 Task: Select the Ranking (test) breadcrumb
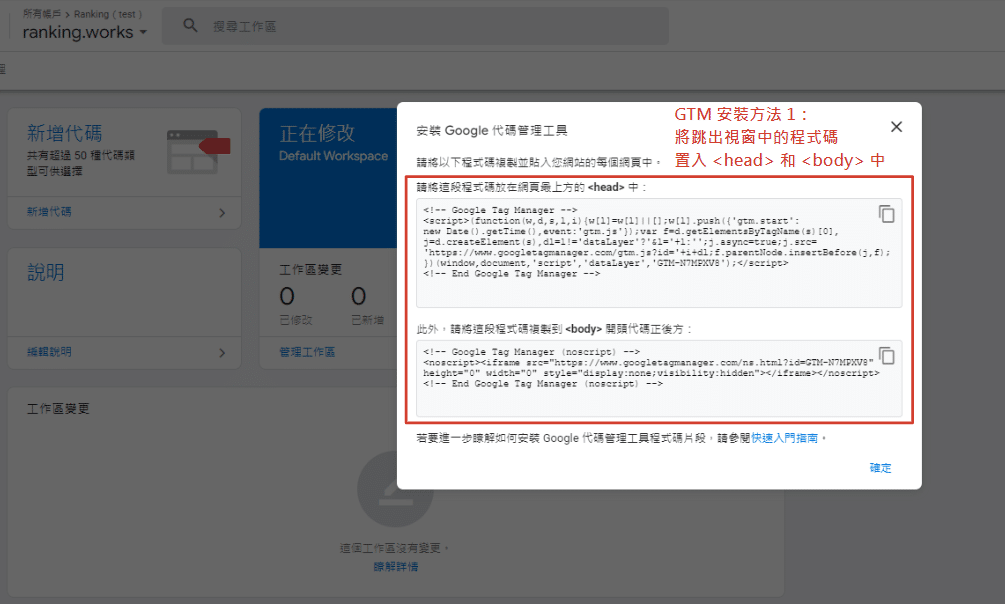coord(105,14)
